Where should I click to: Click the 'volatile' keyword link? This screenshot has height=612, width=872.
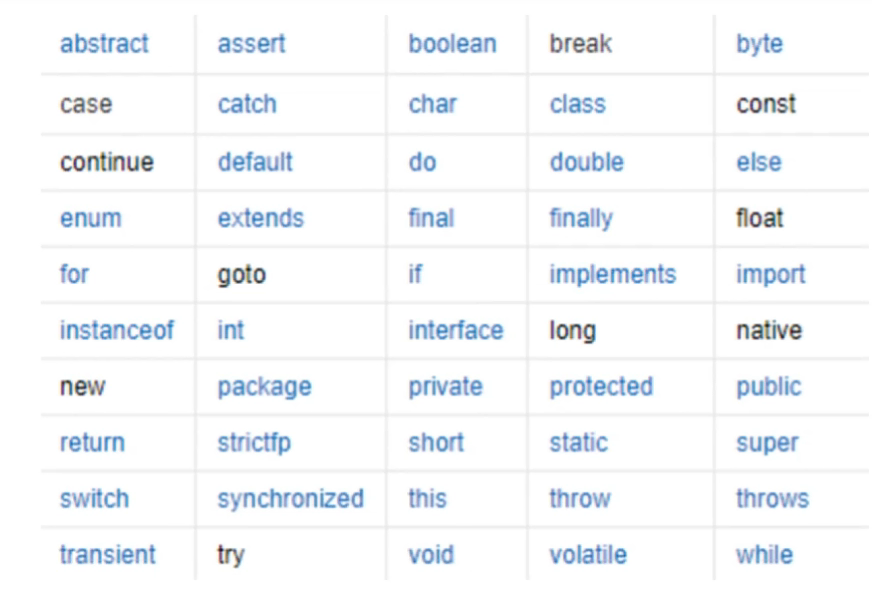pyautogui.click(x=588, y=554)
